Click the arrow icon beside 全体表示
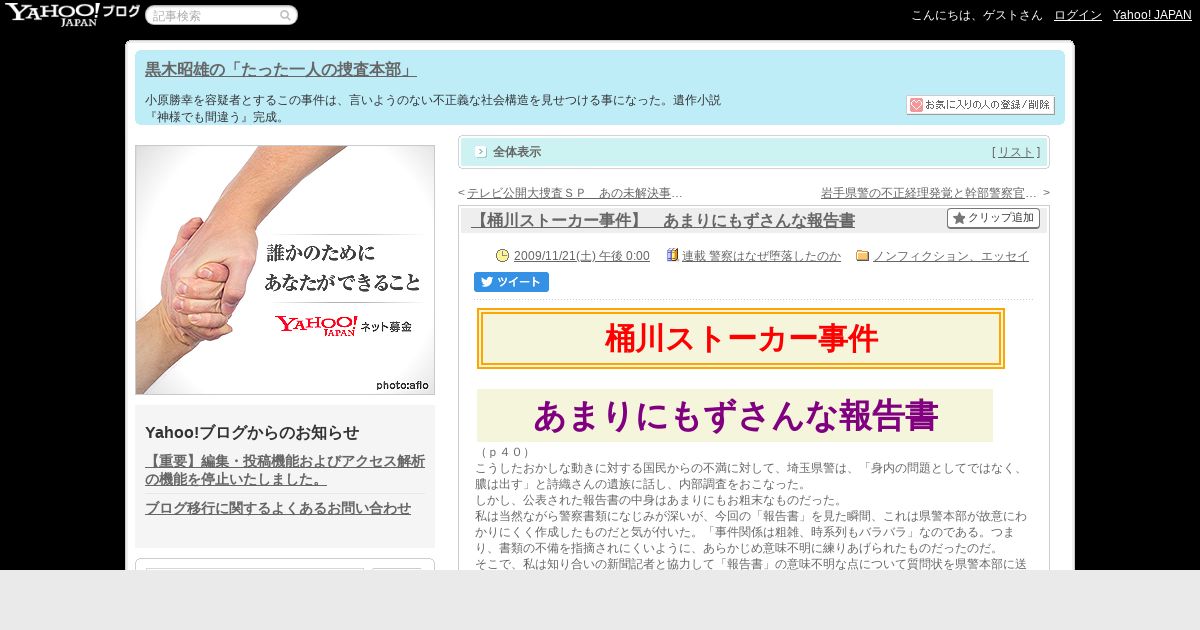1200x630 pixels. click(x=481, y=152)
